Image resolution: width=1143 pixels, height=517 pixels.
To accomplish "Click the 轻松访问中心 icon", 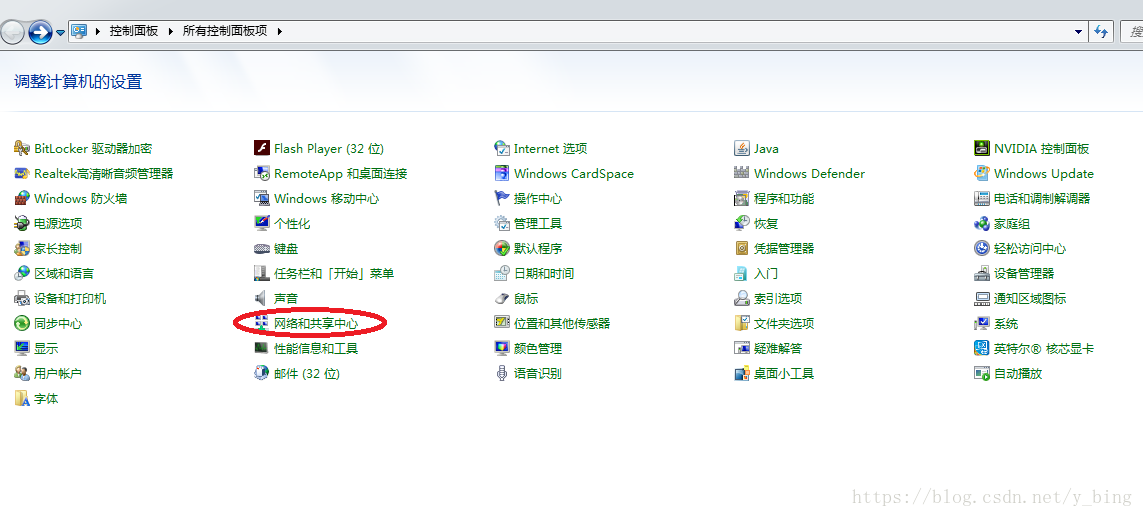I will (982, 249).
